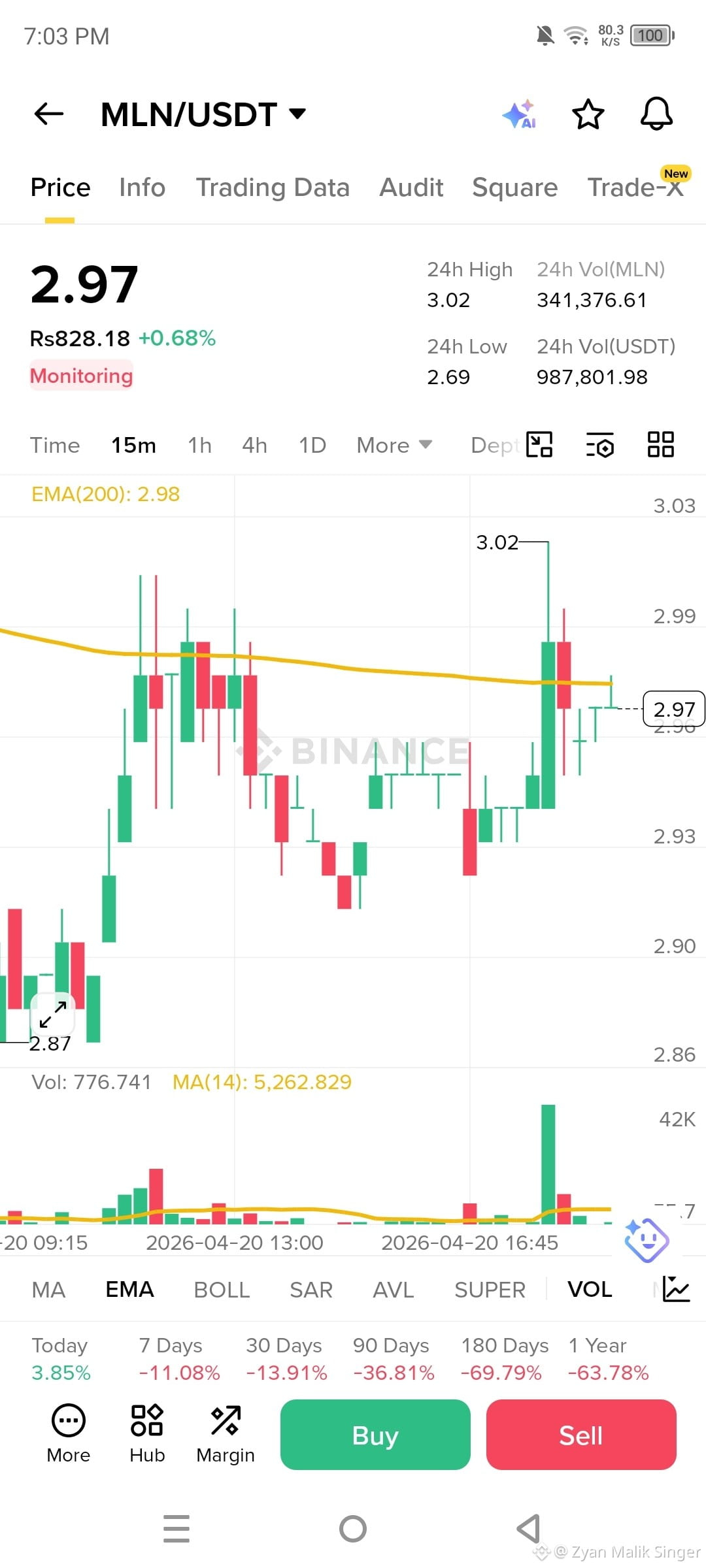Tap the Today 3.85% change
The image size is (706, 1568).
tap(61, 1359)
